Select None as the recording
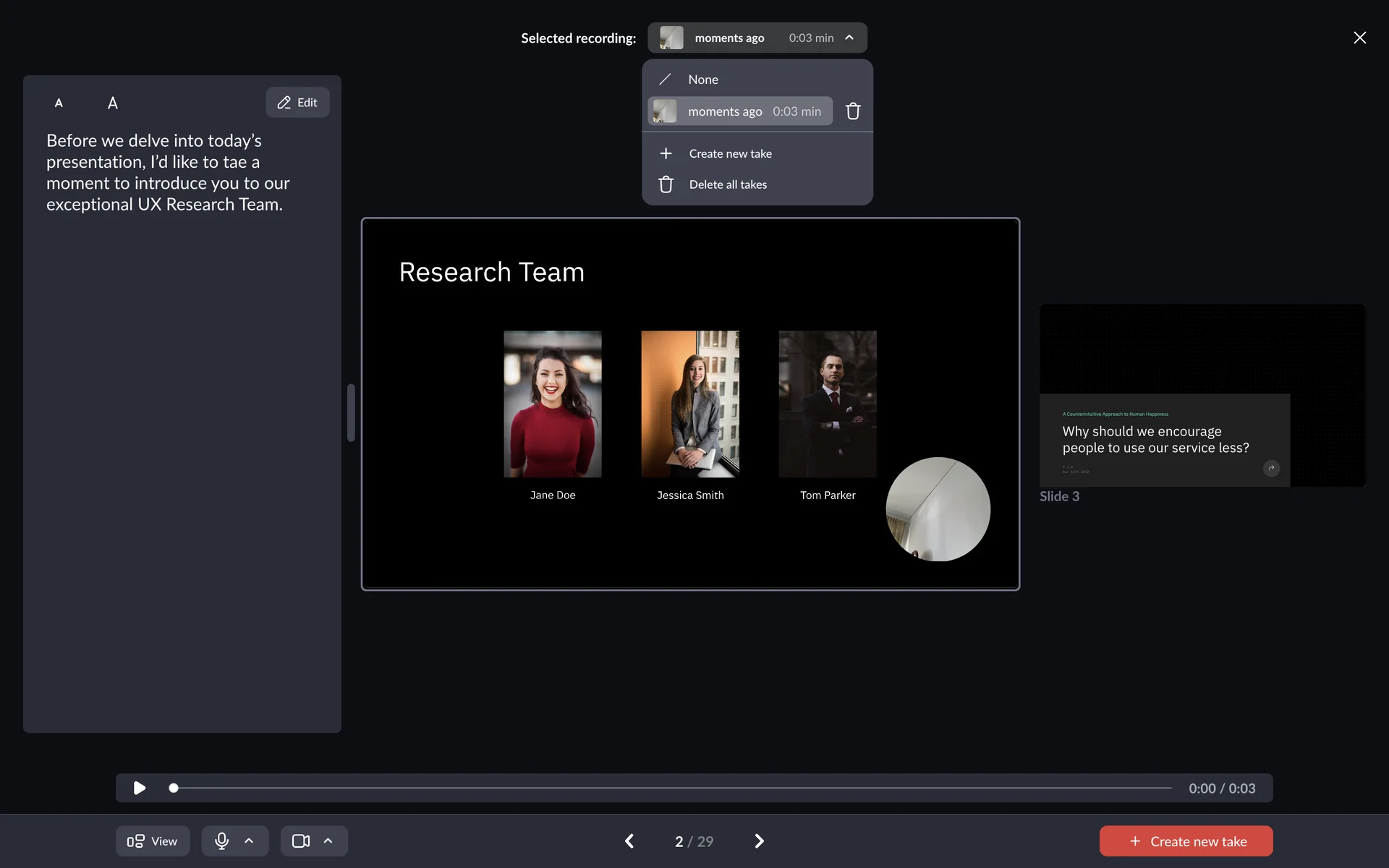This screenshot has width=1389, height=868. pyautogui.click(x=702, y=80)
